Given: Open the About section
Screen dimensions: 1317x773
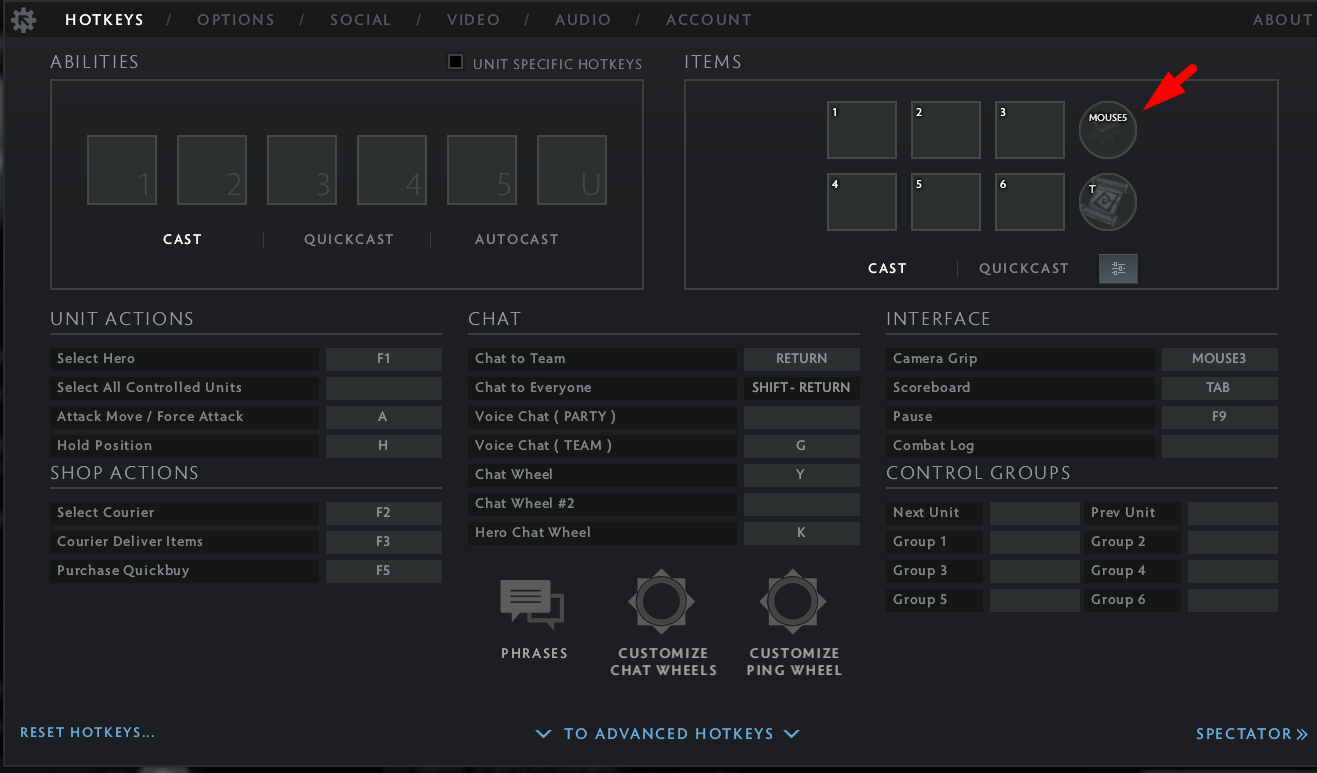Looking at the screenshot, I should click(x=1283, y=20).
